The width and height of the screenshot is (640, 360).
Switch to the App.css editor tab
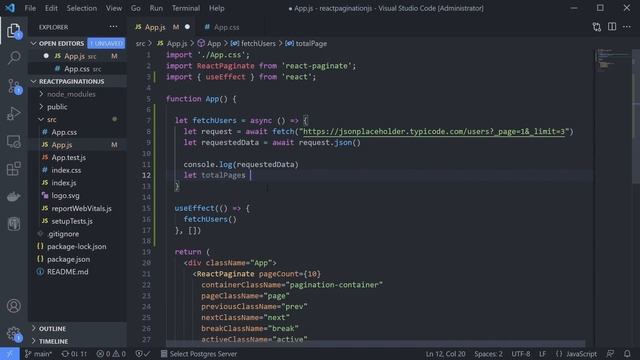226,27
